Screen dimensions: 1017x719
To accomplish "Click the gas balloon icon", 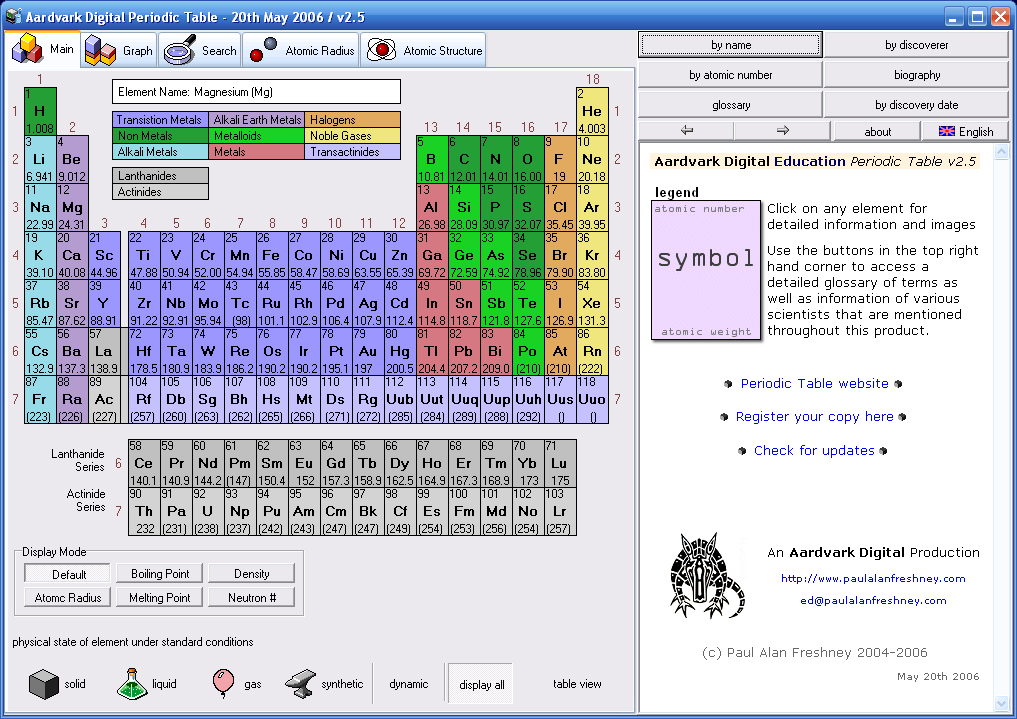I will (x=223, y=683).
